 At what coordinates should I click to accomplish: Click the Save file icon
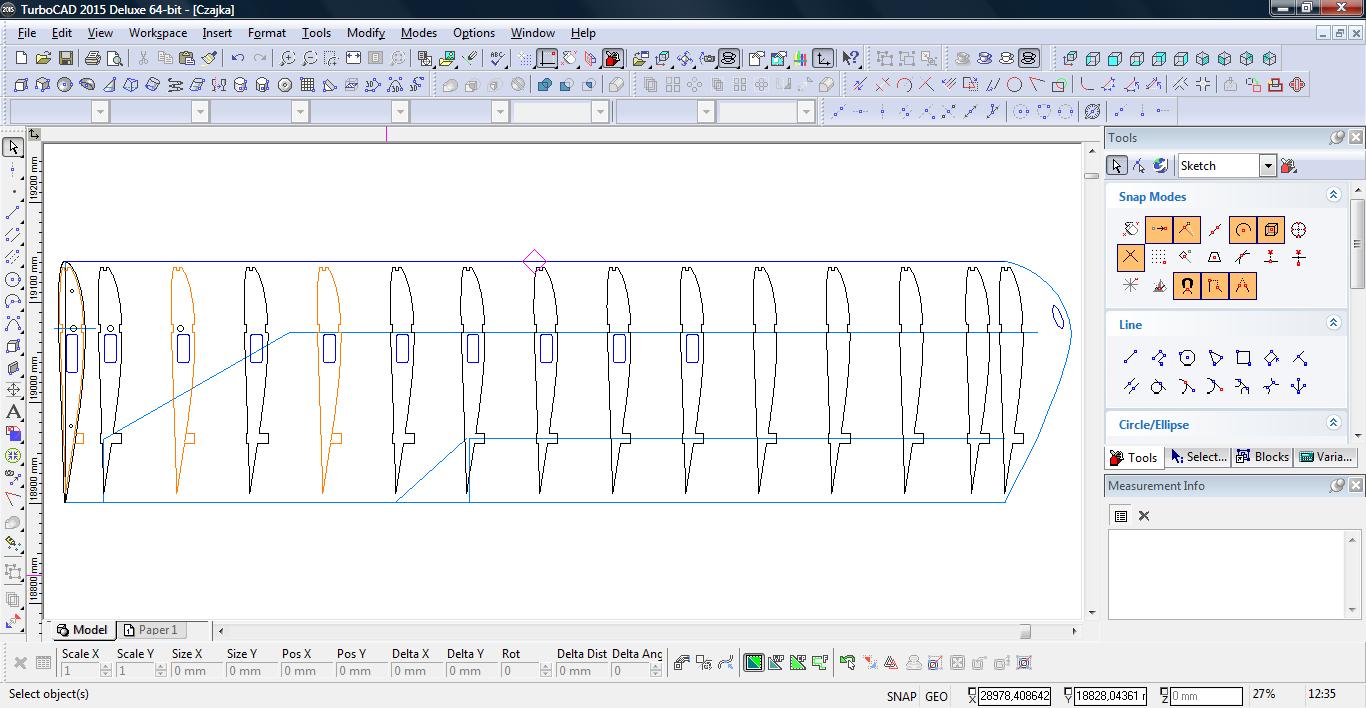(x=65, y=59)
